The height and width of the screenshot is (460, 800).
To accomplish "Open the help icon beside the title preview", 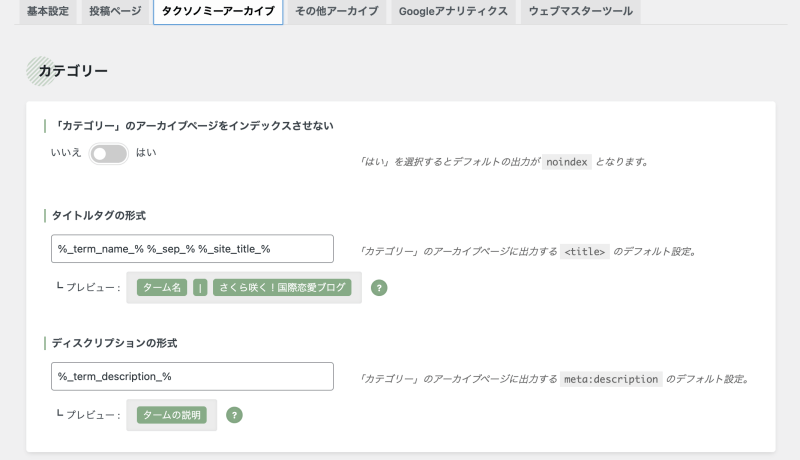I will 379,288.
